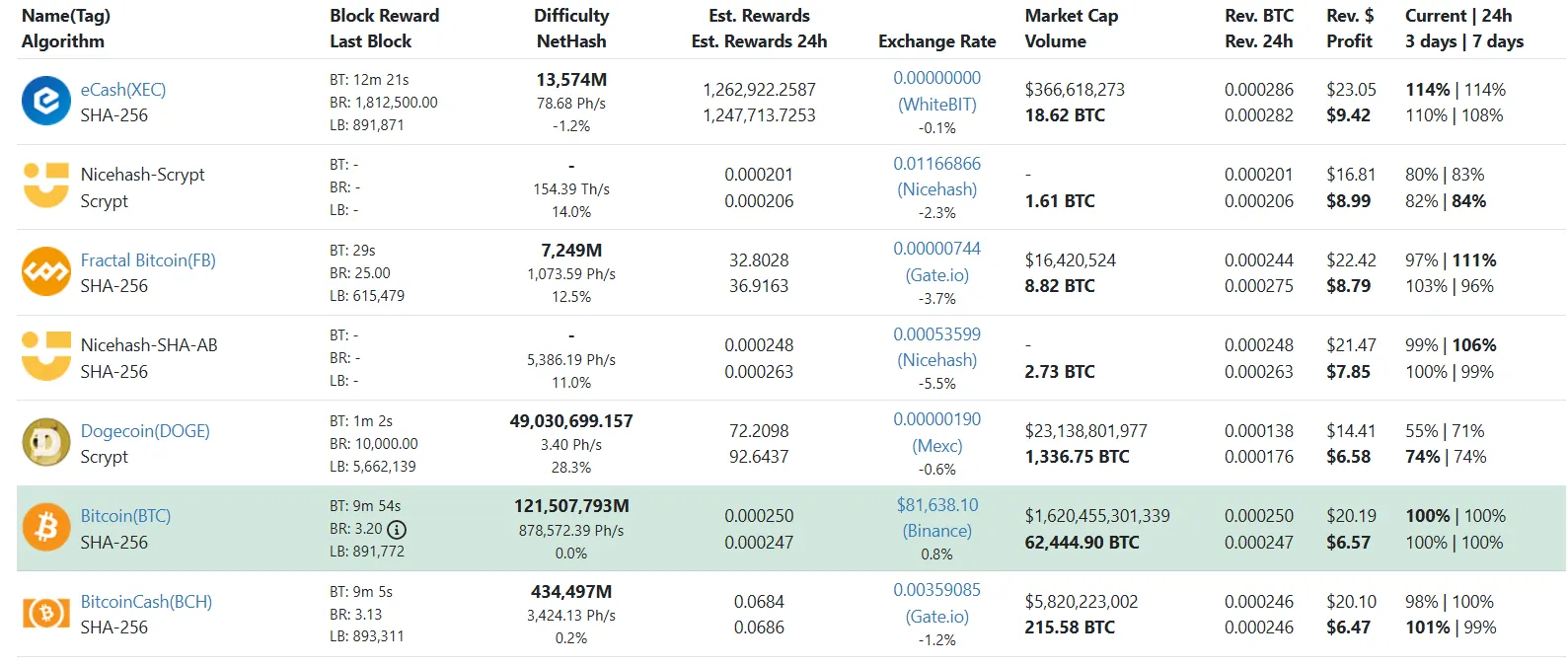The image size is (1568, 665).
Task: Click the Fractal Bitcoin orange logo
Action: (x=46, y=272)
